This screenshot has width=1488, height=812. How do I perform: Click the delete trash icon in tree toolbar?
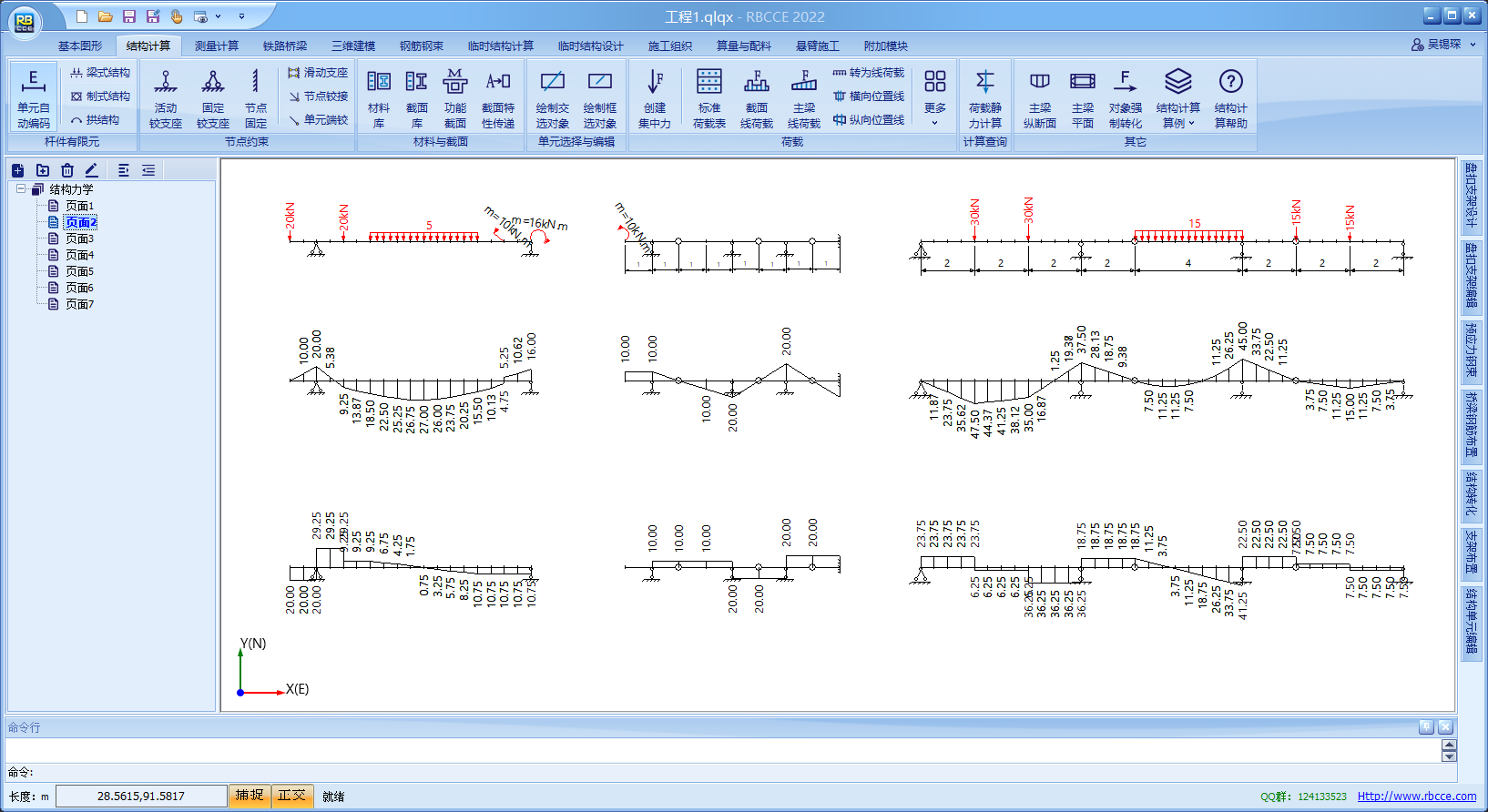(67, 170)
